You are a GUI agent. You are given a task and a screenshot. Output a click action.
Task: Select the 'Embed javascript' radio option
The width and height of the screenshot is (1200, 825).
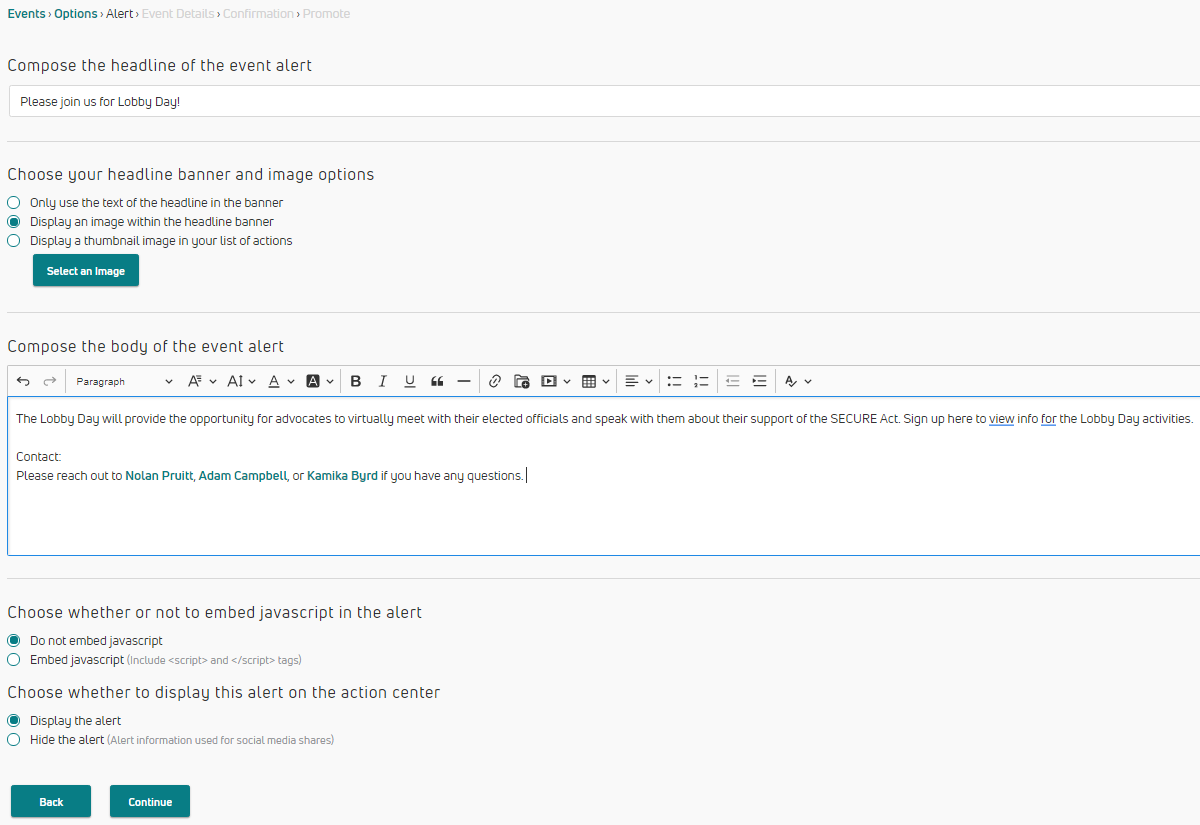[14, 660]
